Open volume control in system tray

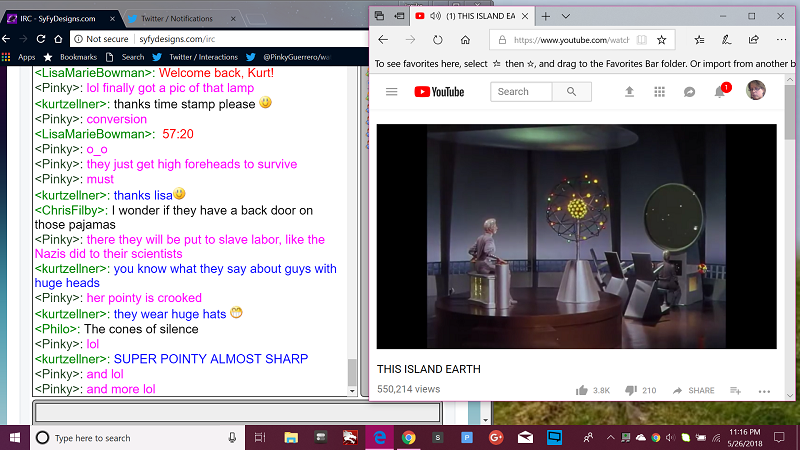click(670, 438)
